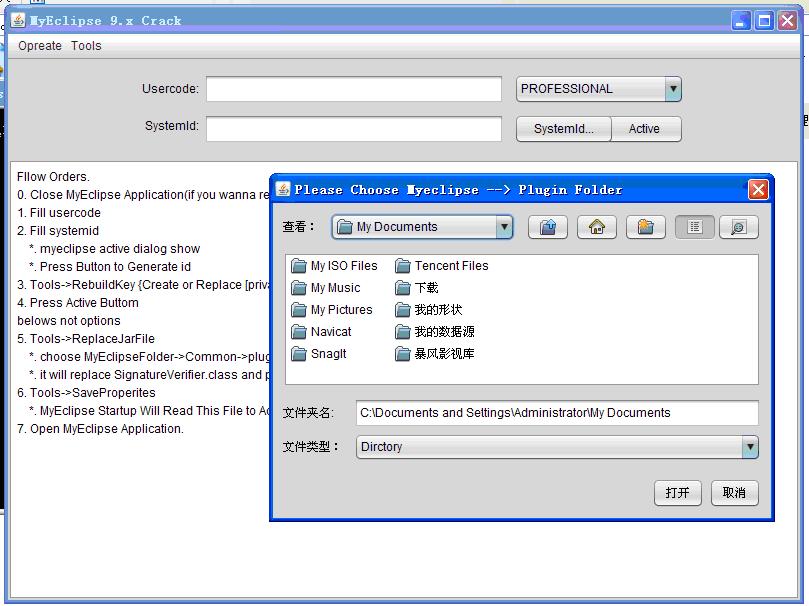This screenshot has height=606, width=809.
Task: Click the folder name path field
Action: (557, 413)
